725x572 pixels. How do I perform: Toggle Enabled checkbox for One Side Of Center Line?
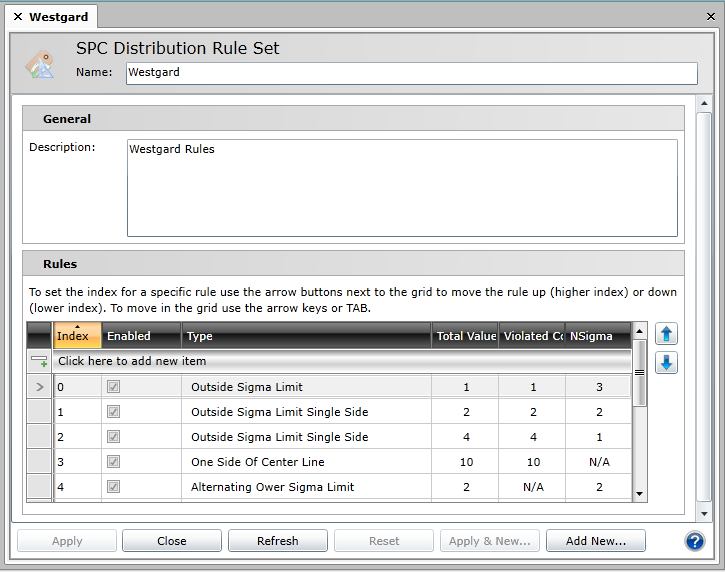pos(113,462)
